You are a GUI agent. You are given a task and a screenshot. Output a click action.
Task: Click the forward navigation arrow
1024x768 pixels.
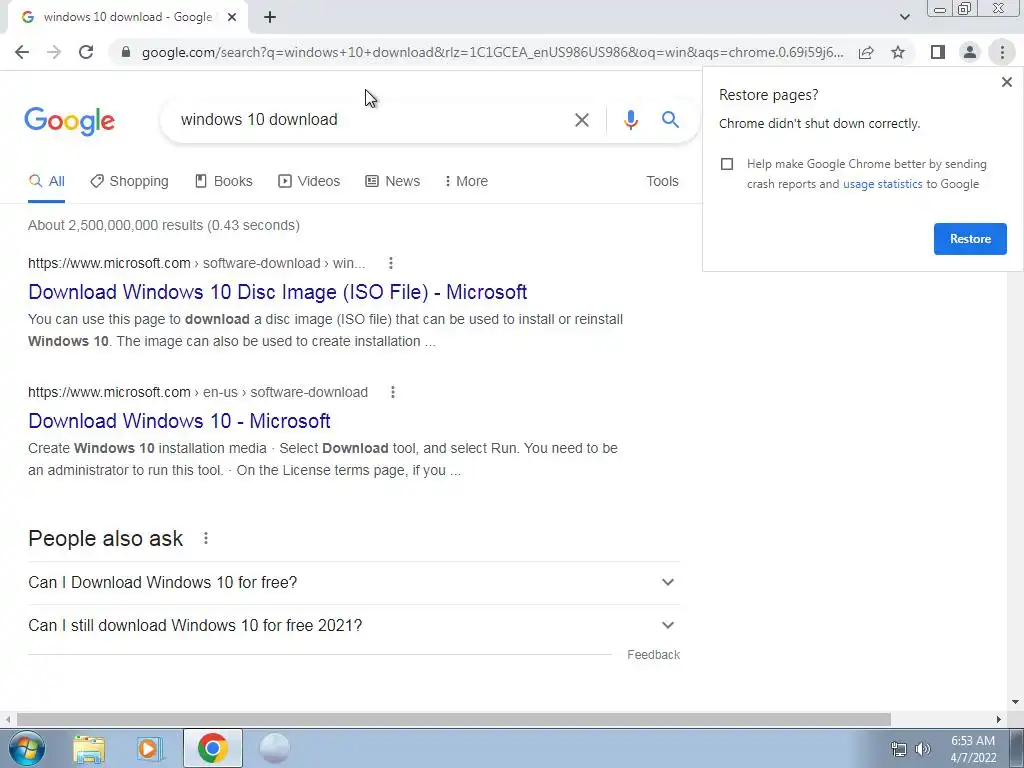pos(54,52)
